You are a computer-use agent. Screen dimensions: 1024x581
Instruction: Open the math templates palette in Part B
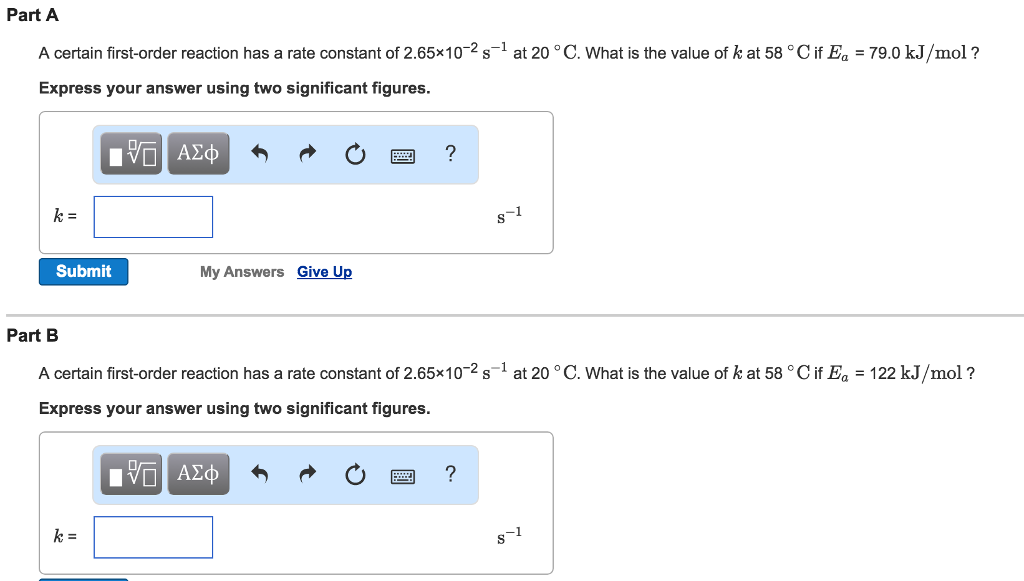(130, 473)
